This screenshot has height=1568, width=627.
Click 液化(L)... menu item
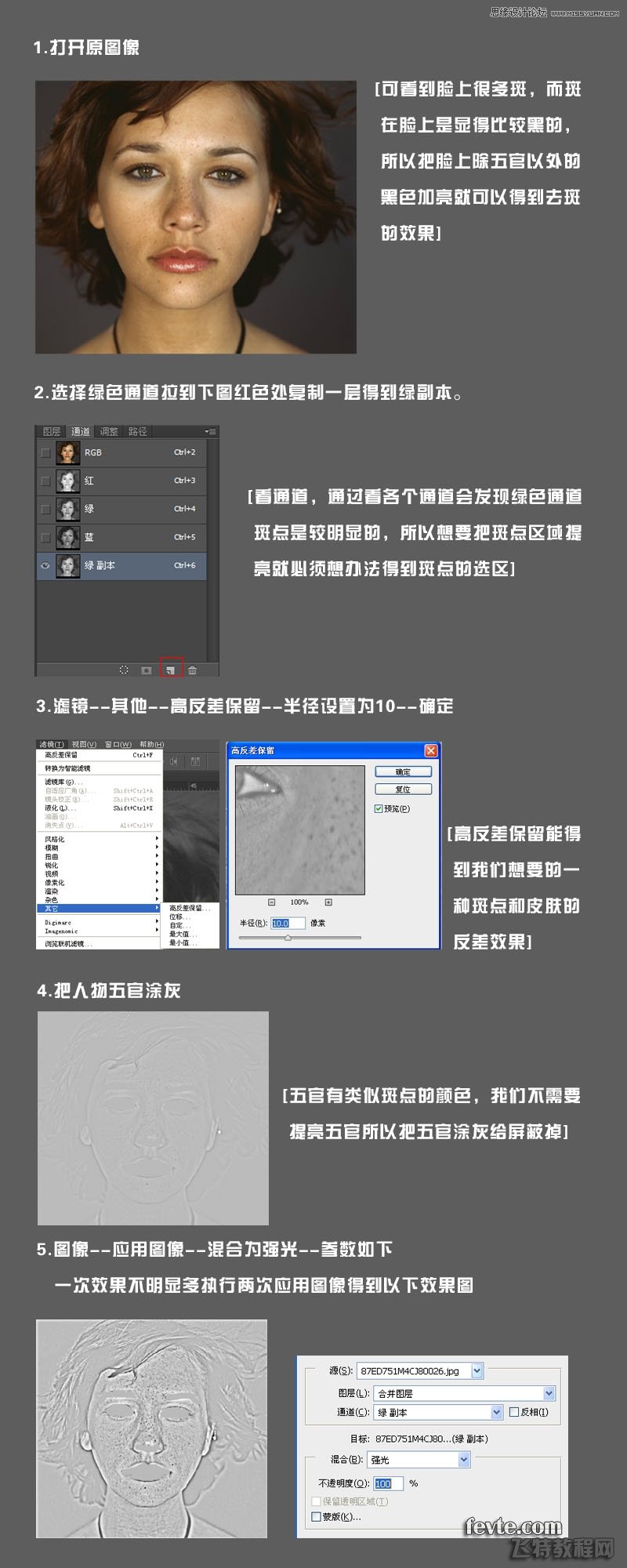(x=99, y=808)
